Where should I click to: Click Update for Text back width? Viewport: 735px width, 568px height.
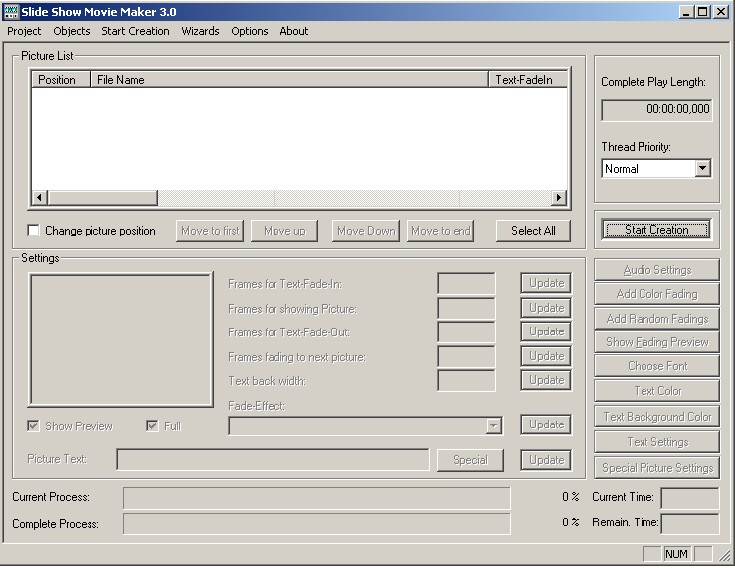pyautogui.click(x=546, y=380)
